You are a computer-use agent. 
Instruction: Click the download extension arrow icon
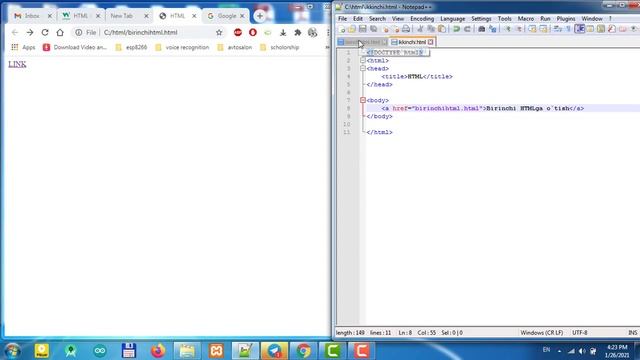[283, 32]
